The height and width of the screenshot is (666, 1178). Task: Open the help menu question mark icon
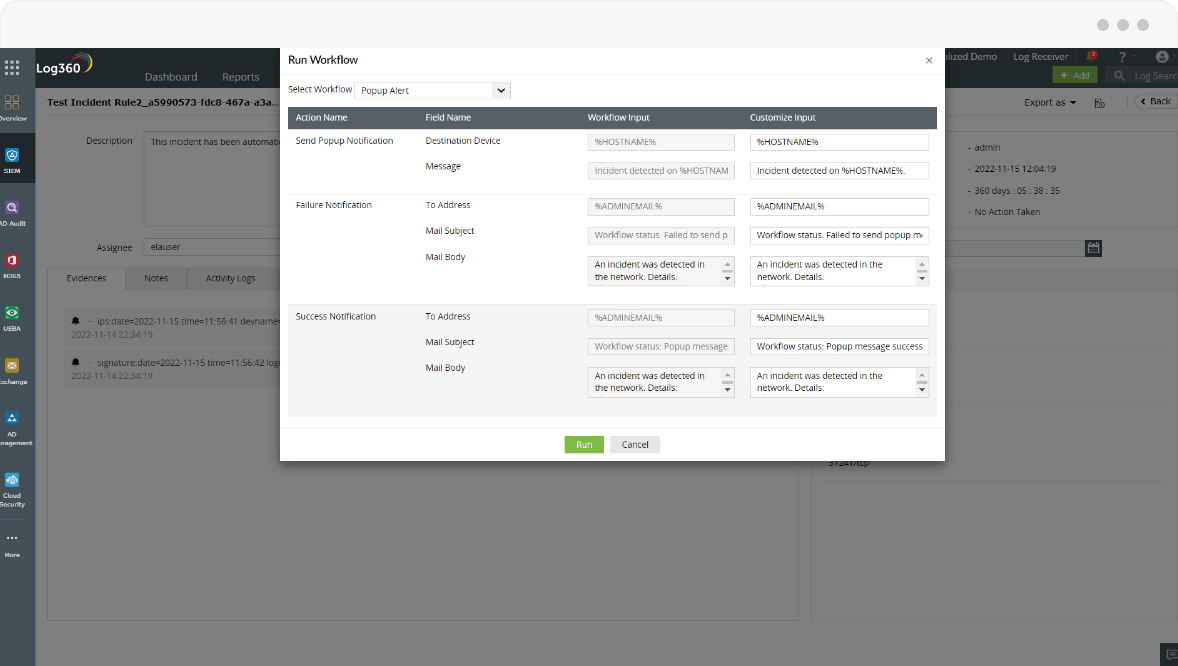click(x=1121, y=56)
